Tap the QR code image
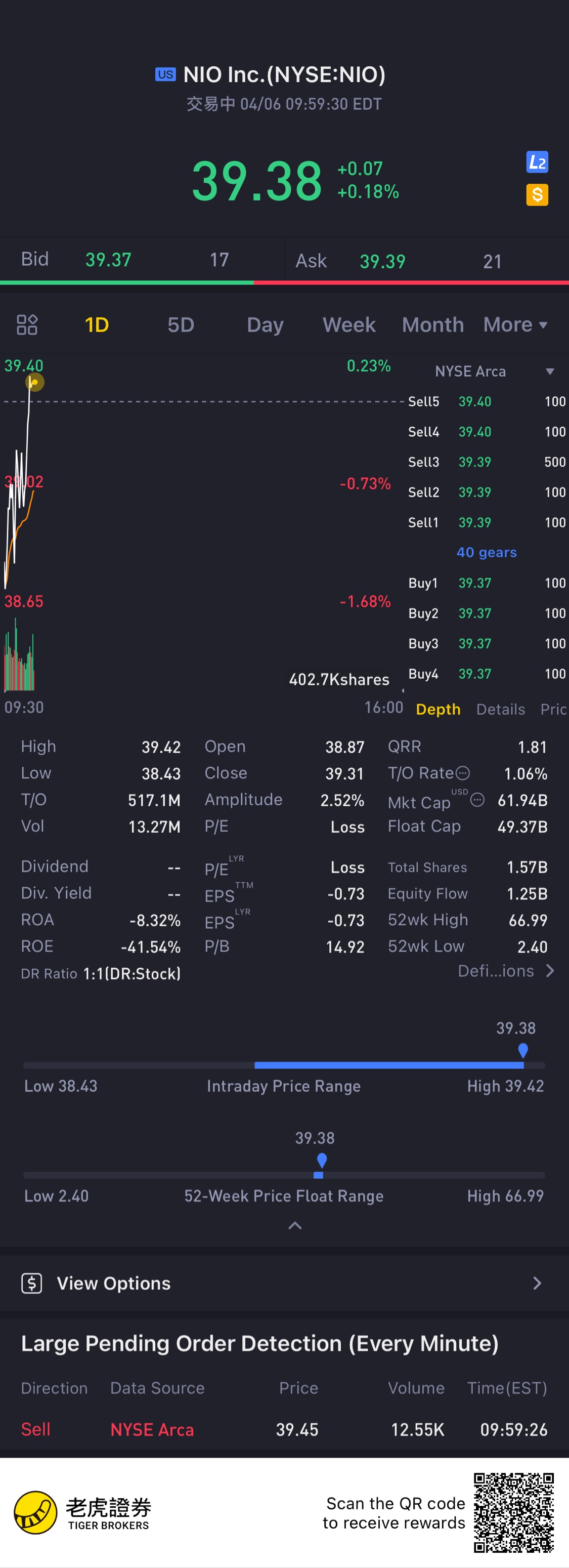This screenshot has height=1568, width=569. coord(514,1513)
